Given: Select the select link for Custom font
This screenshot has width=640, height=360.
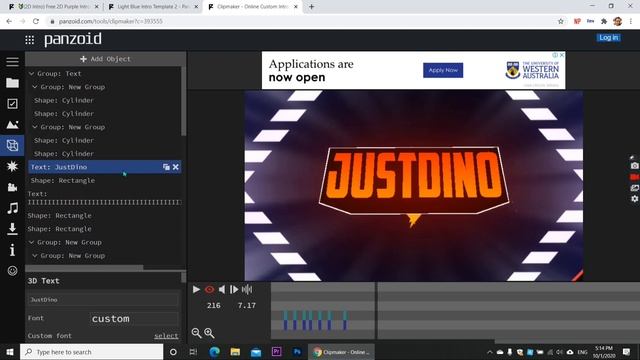Looking at the screenshot, I should point(166,336).
